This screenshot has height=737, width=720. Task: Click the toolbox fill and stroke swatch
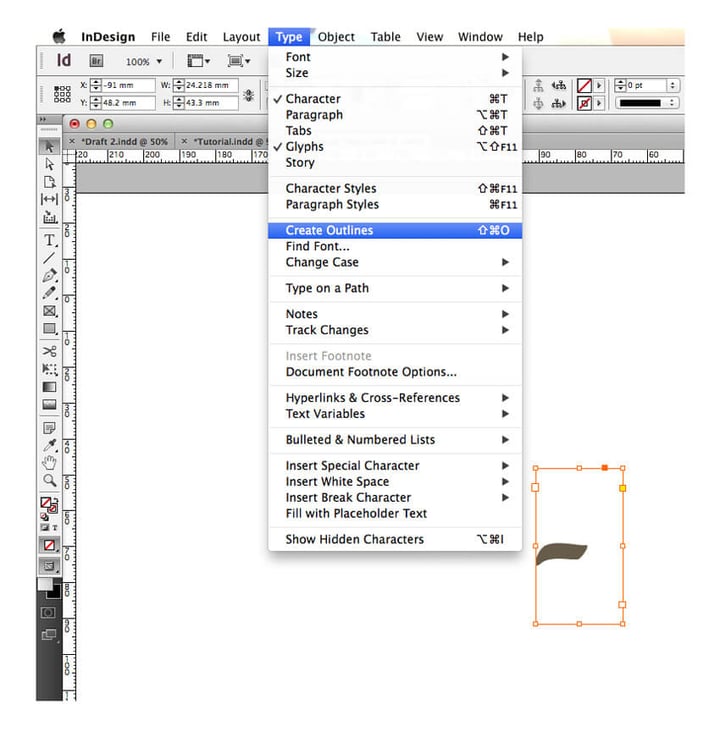click(48, 505)
